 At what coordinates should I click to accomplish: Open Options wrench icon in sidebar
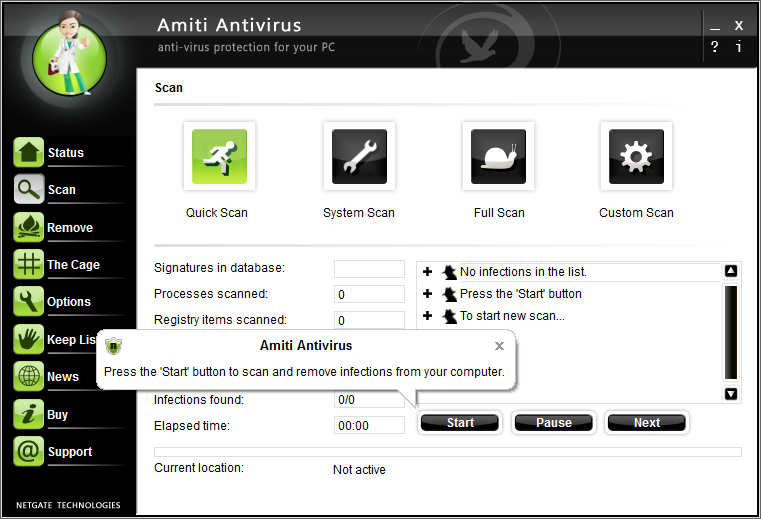tap(28, 302)
